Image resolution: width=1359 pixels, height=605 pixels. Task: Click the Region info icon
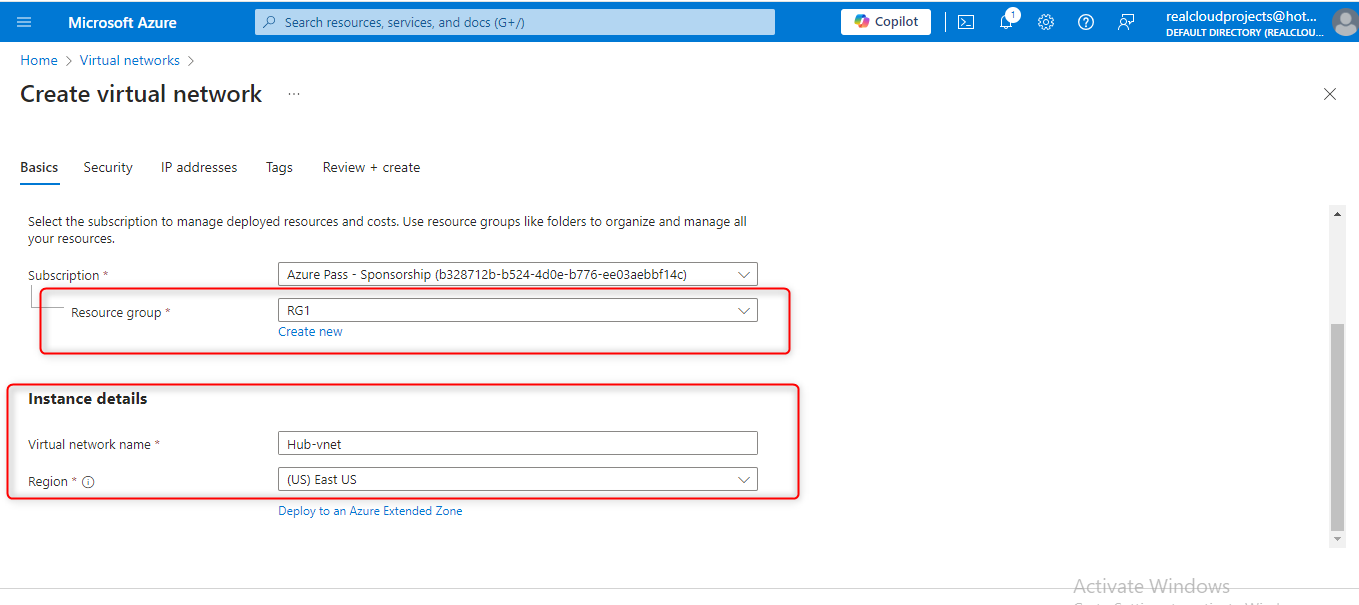88,482
